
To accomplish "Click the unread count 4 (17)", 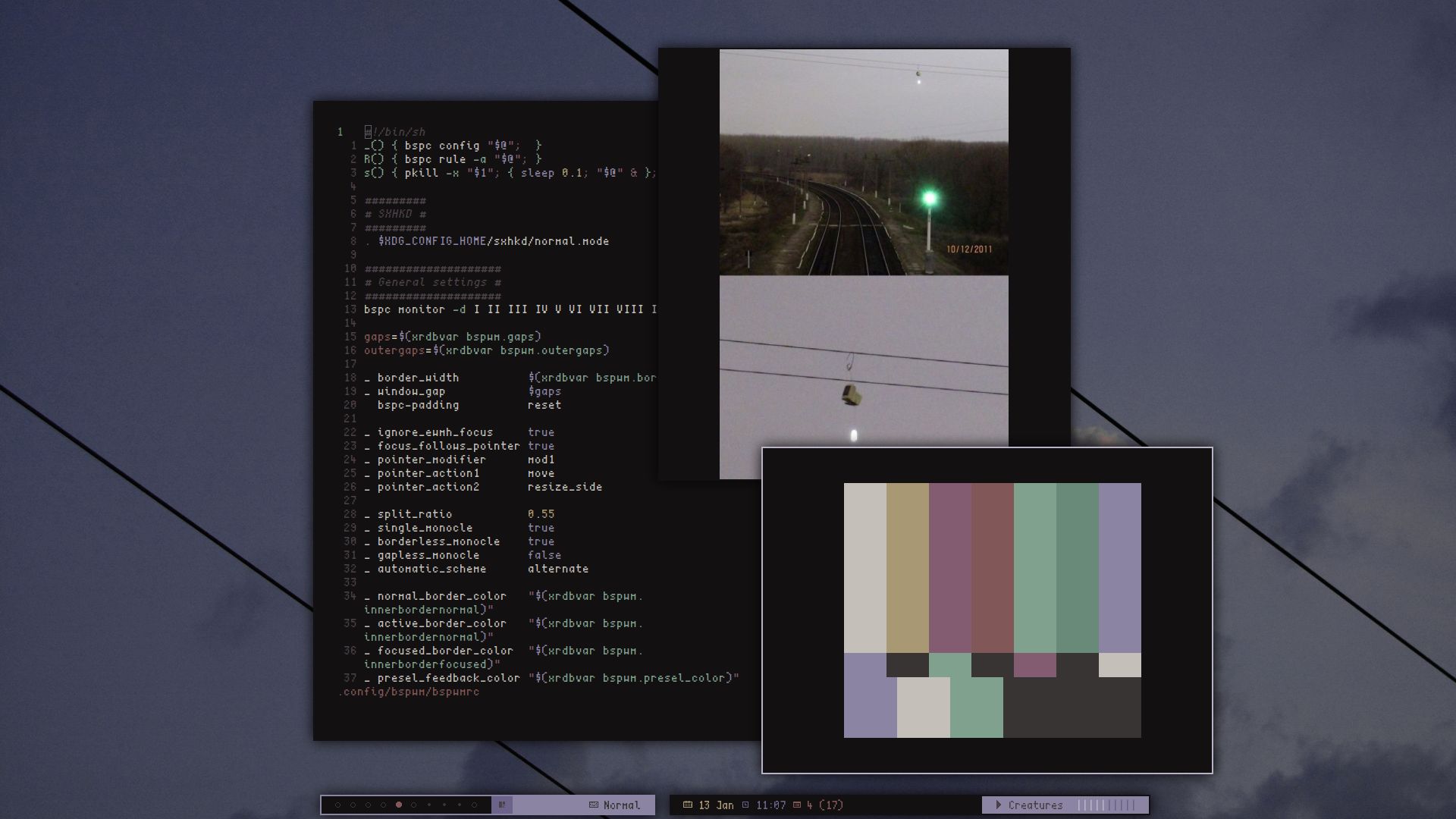I will 825,805.
